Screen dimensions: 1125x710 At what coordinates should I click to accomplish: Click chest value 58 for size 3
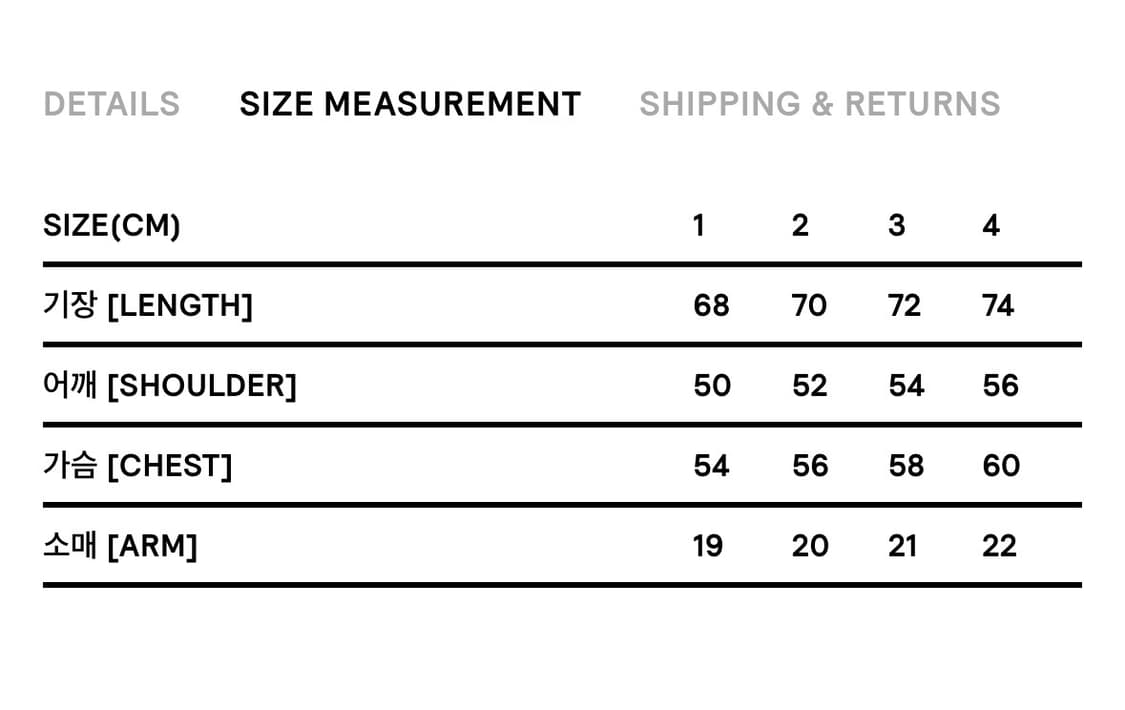coord(906,466)
